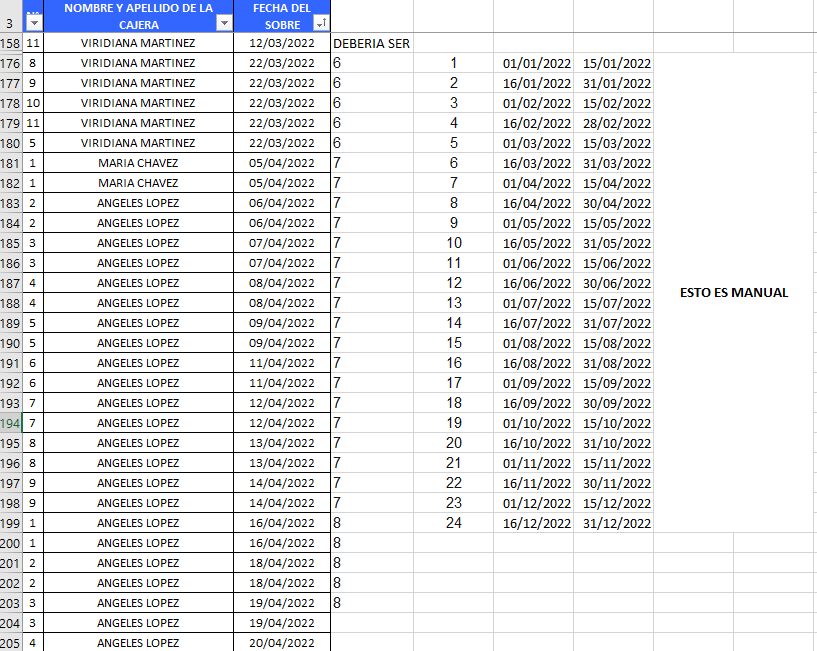Open the filter dropdown on the NOMBRE Y APELLIDO DE LA CAJERA header
This screenshot has height=651, width=817.
tap(224, 23)
